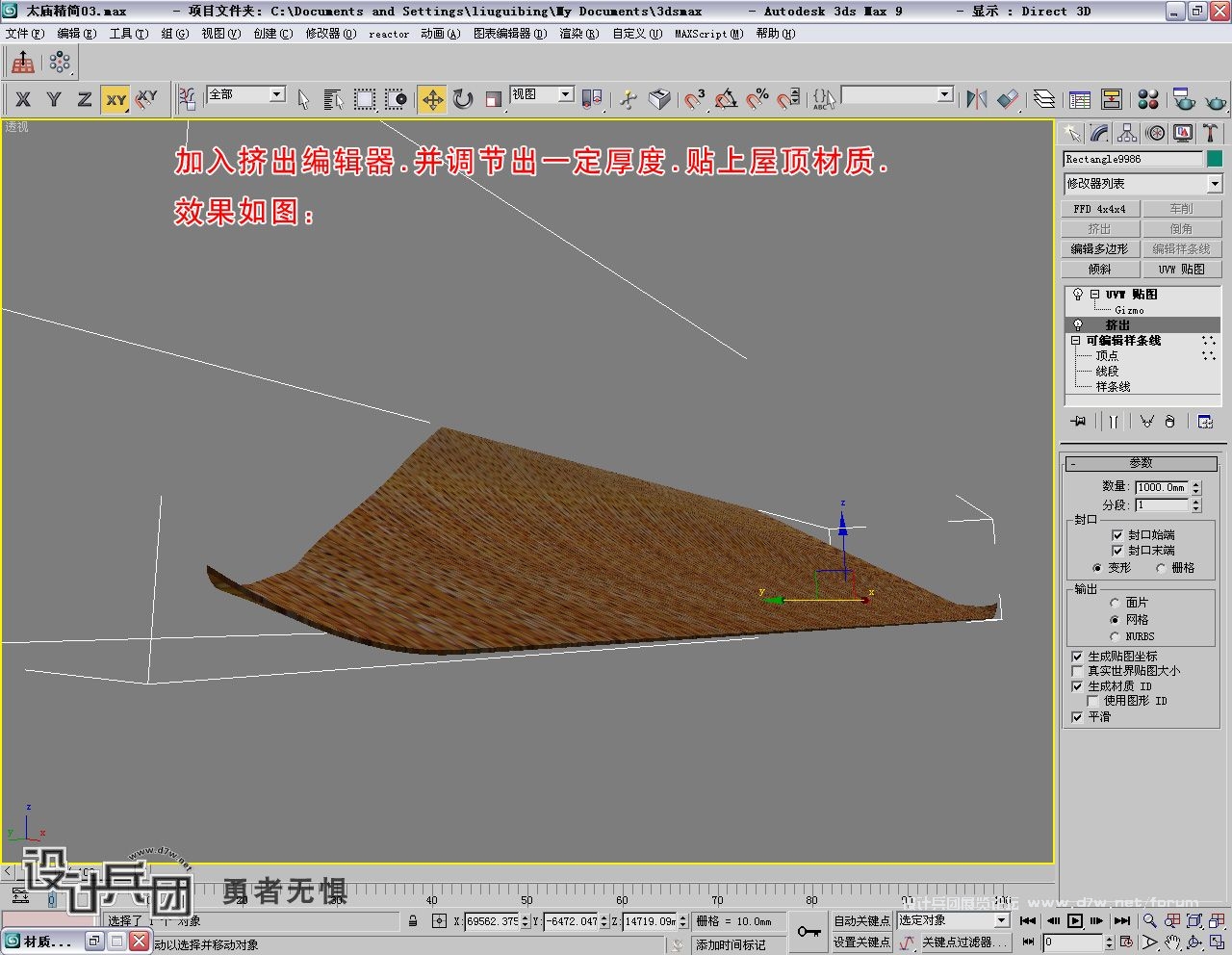Toggle 生成材质 ID checkbox
Viewport: 1232px width, 955px height.
coord(1077,686)
